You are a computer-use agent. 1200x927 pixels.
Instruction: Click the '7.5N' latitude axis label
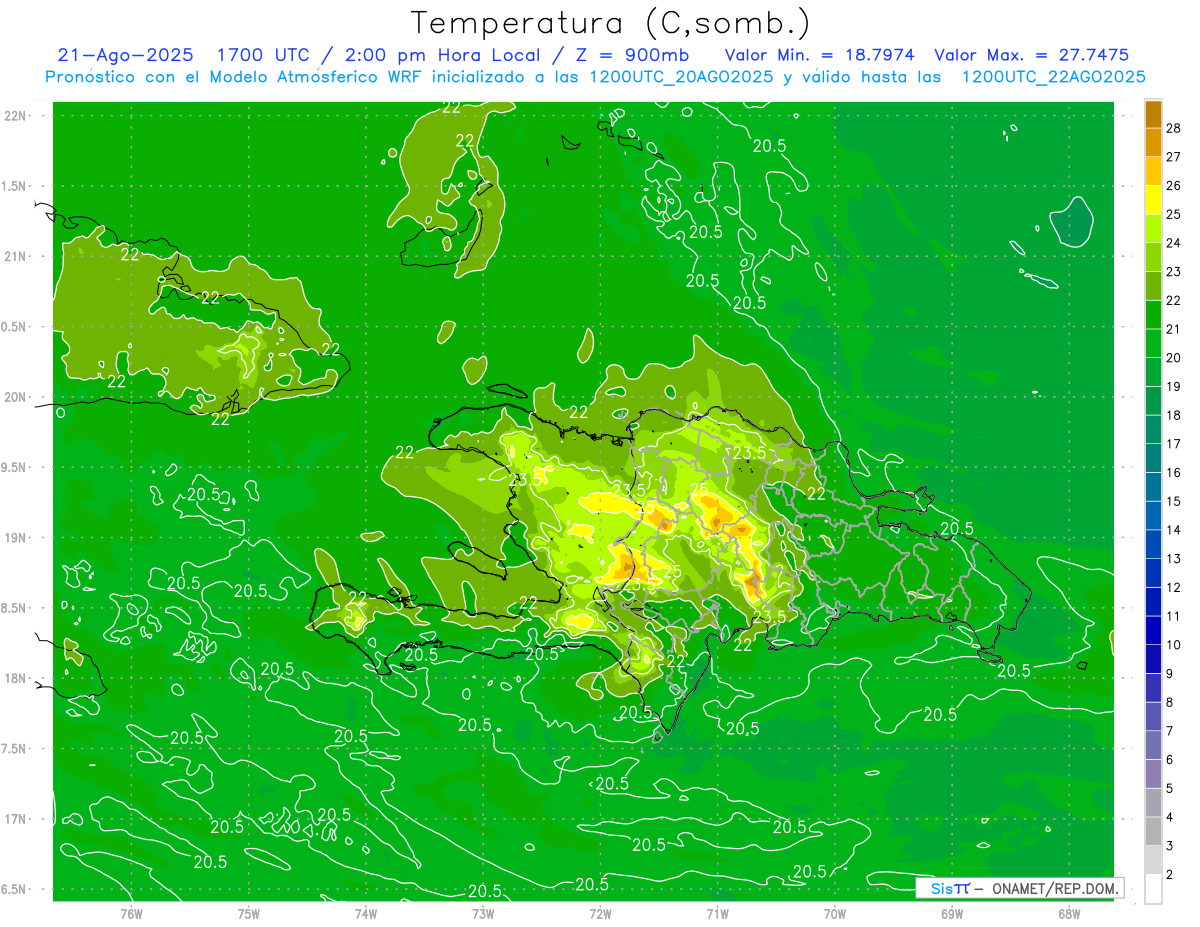coord(14,749)
